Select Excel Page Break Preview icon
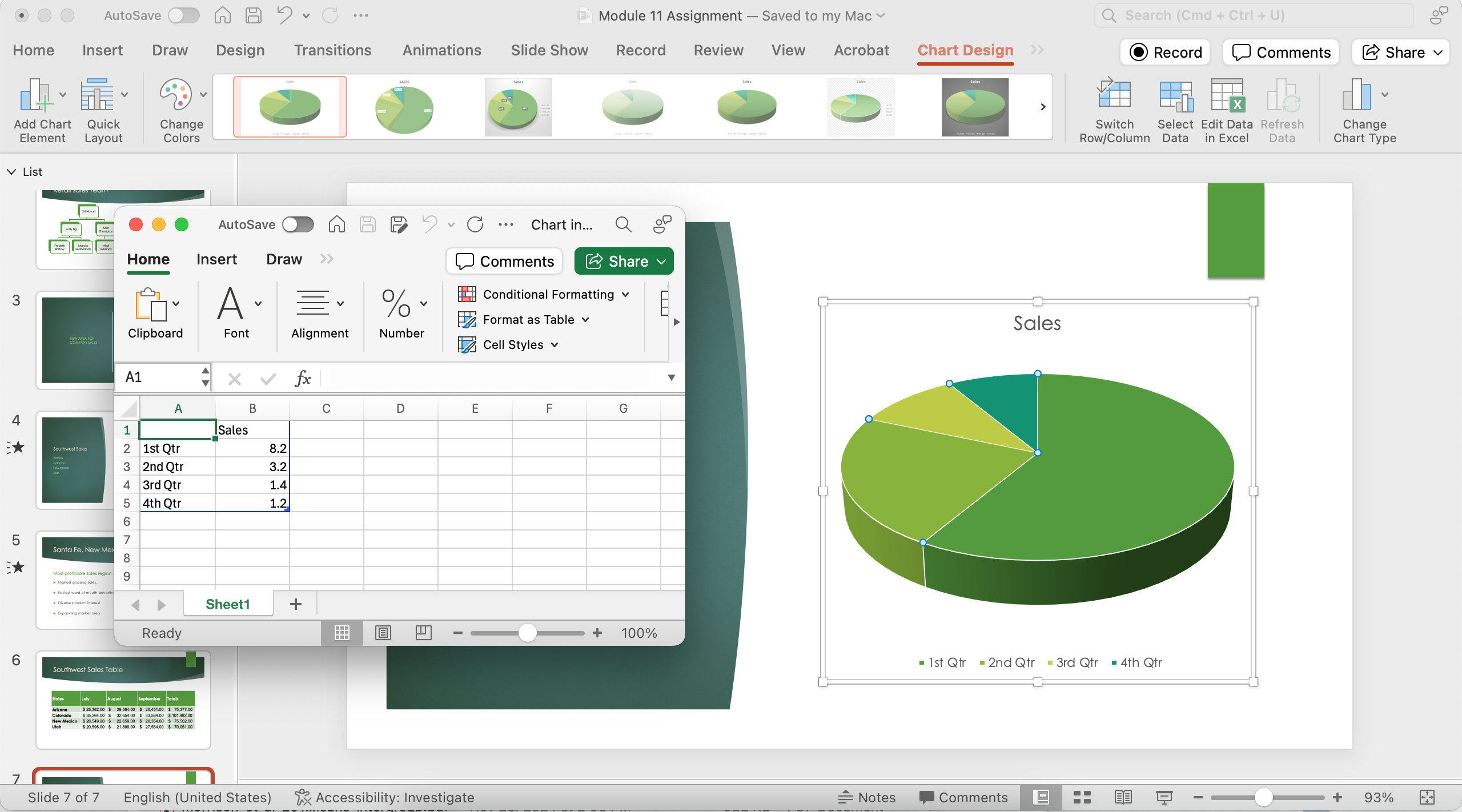This screenshot has width=1462, height=812. pyautogui.click(x=424, y=633)
